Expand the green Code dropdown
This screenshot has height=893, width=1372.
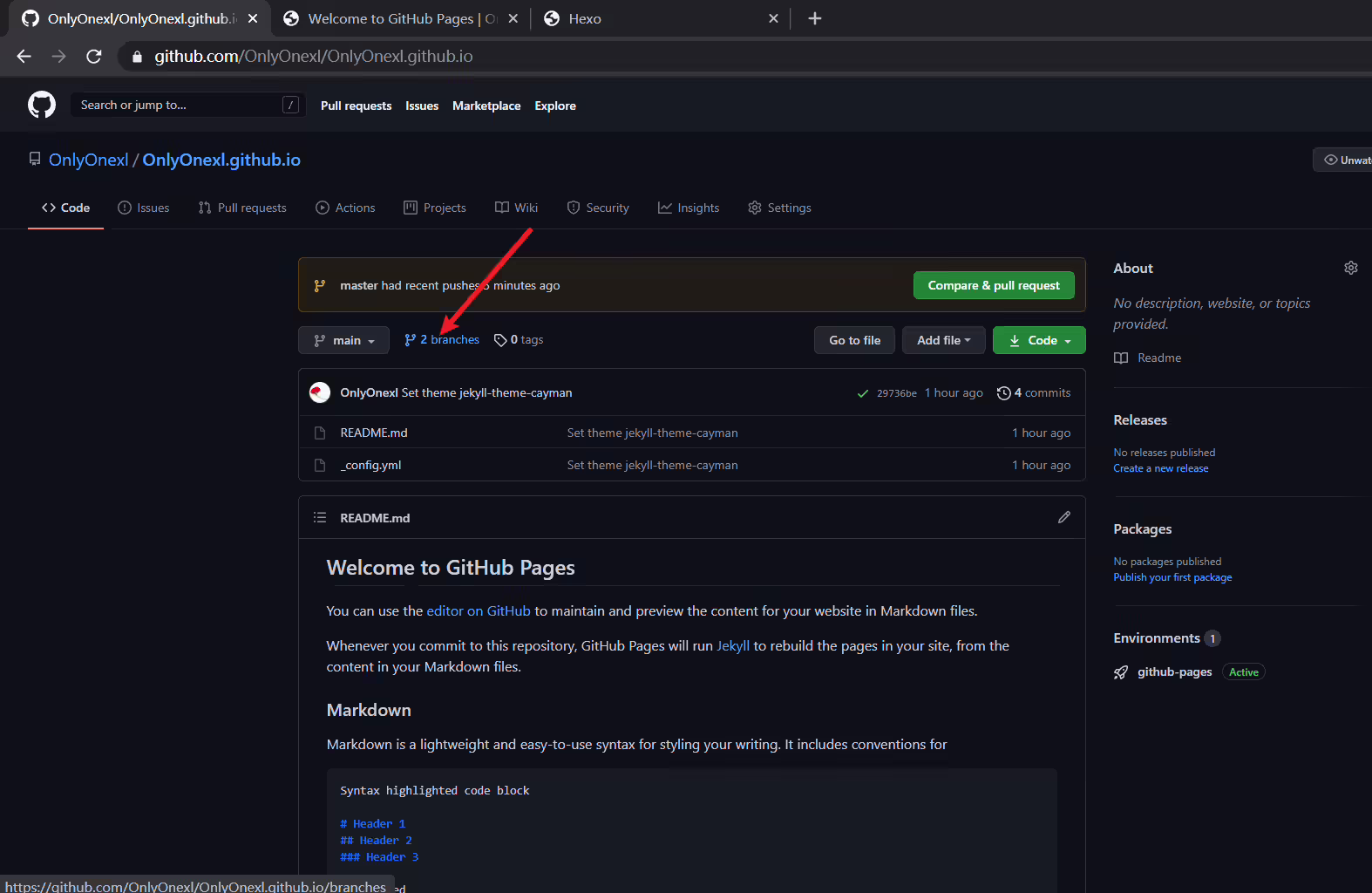pyautogui.click(x=1039, y=340)
